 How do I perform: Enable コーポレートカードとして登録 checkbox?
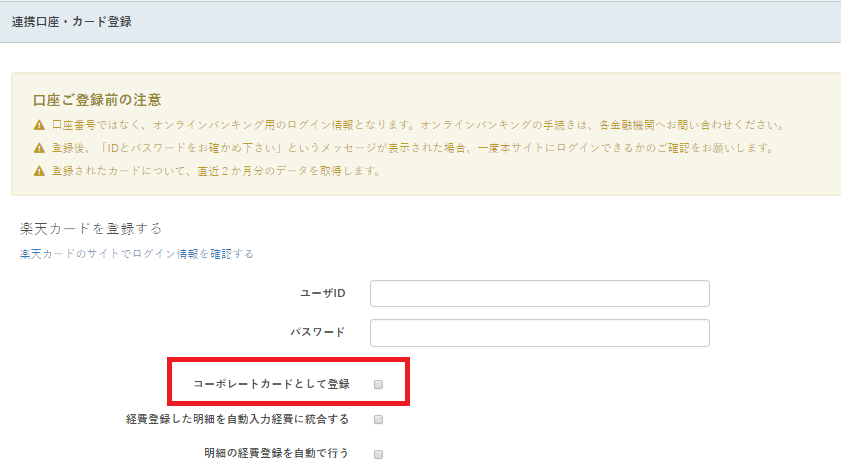(x=379, y=384)
